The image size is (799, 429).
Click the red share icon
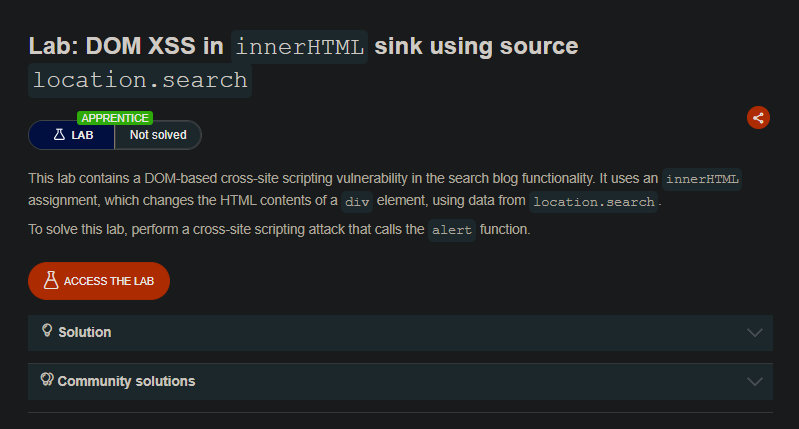[758, 118]
